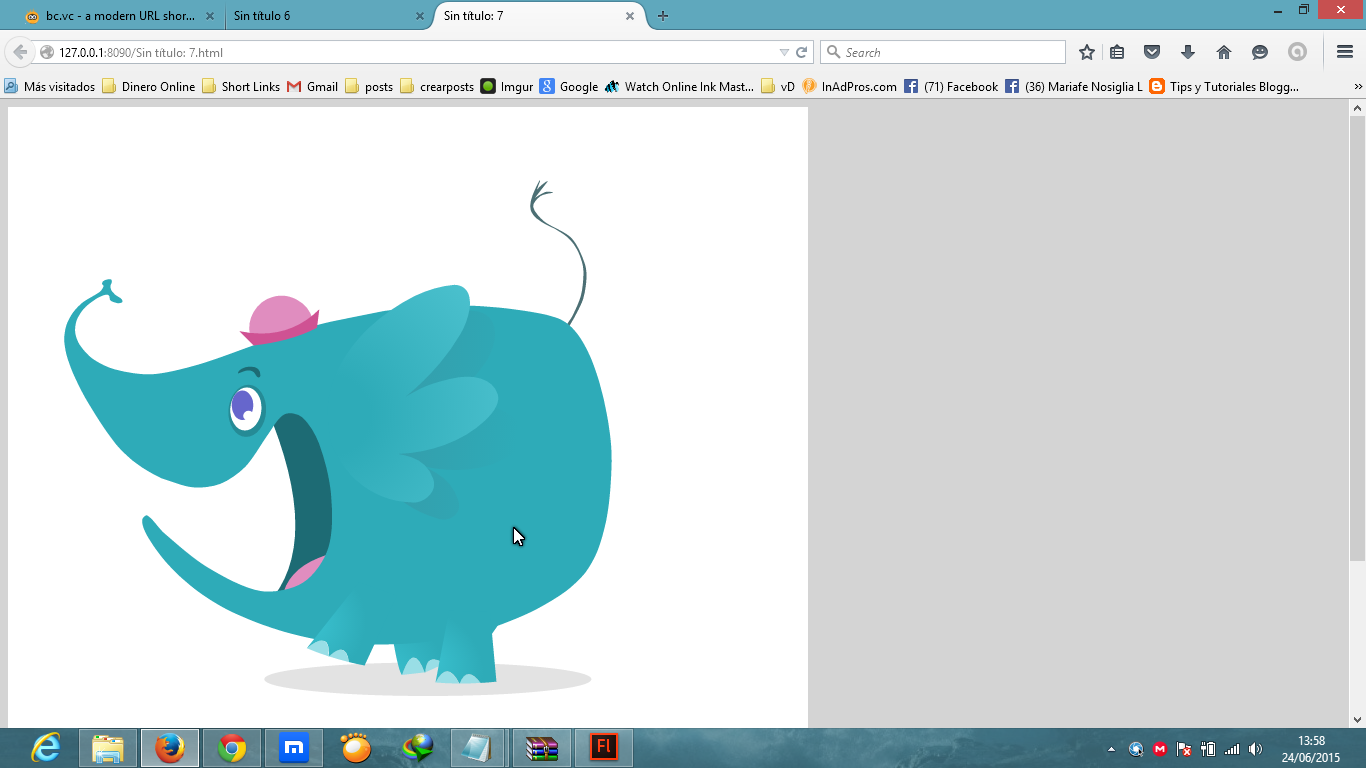The image size is (1366, 768).
Task: Save page to Pocket
Action: click(x=1152, y=52)
